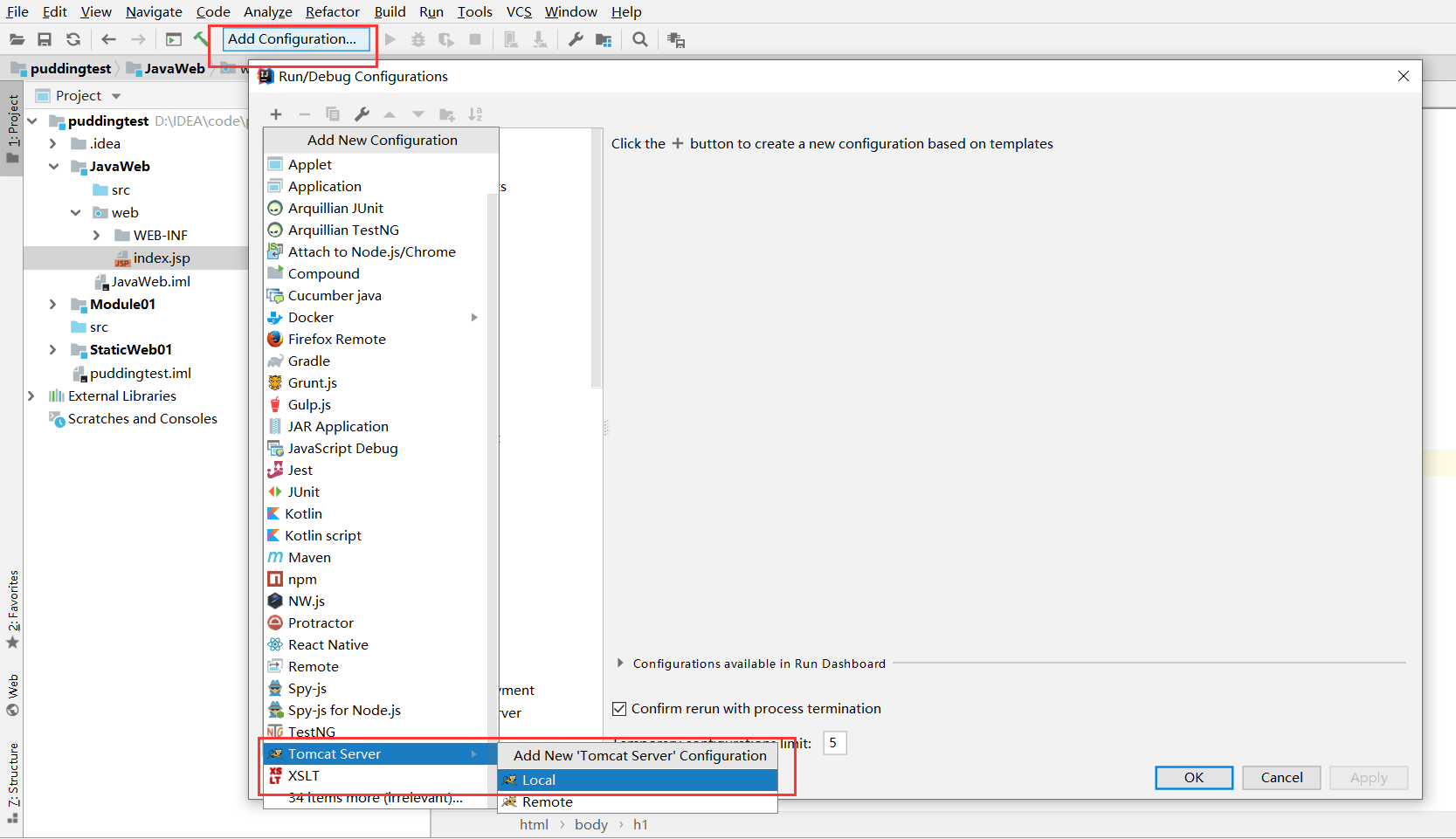Click the OK button
The width and height of the screenshot is (1456, 839).
coord(1194,778)
